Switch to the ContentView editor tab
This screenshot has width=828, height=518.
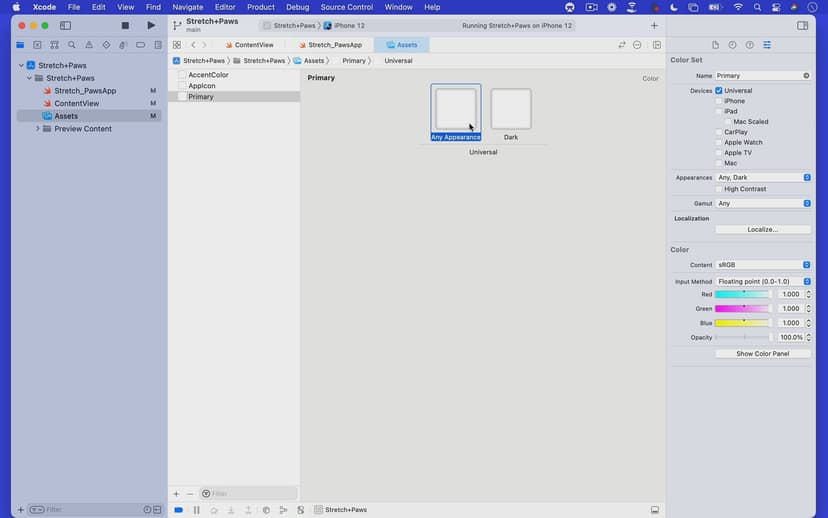[253, 45]
